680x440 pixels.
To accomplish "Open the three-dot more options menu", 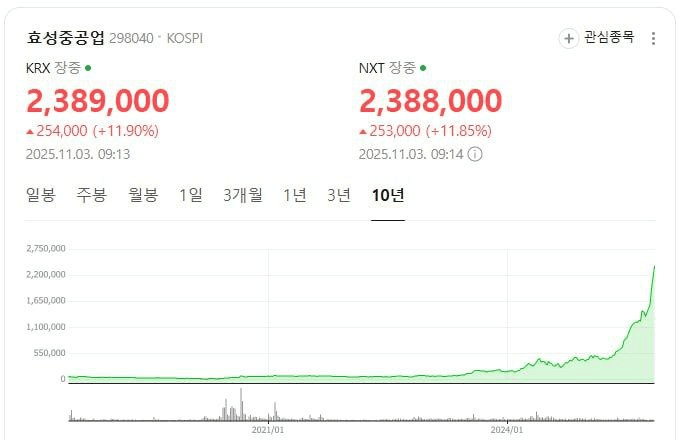I will tap(654, 38).
